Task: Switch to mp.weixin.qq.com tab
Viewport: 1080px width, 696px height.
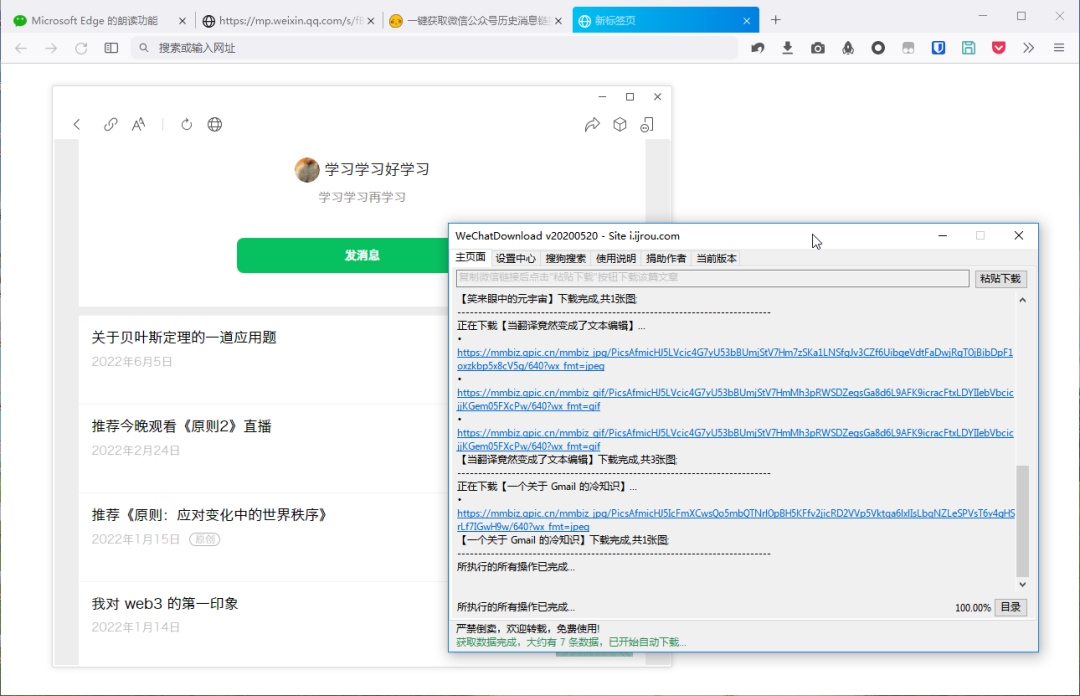Action: pos(286,21)
